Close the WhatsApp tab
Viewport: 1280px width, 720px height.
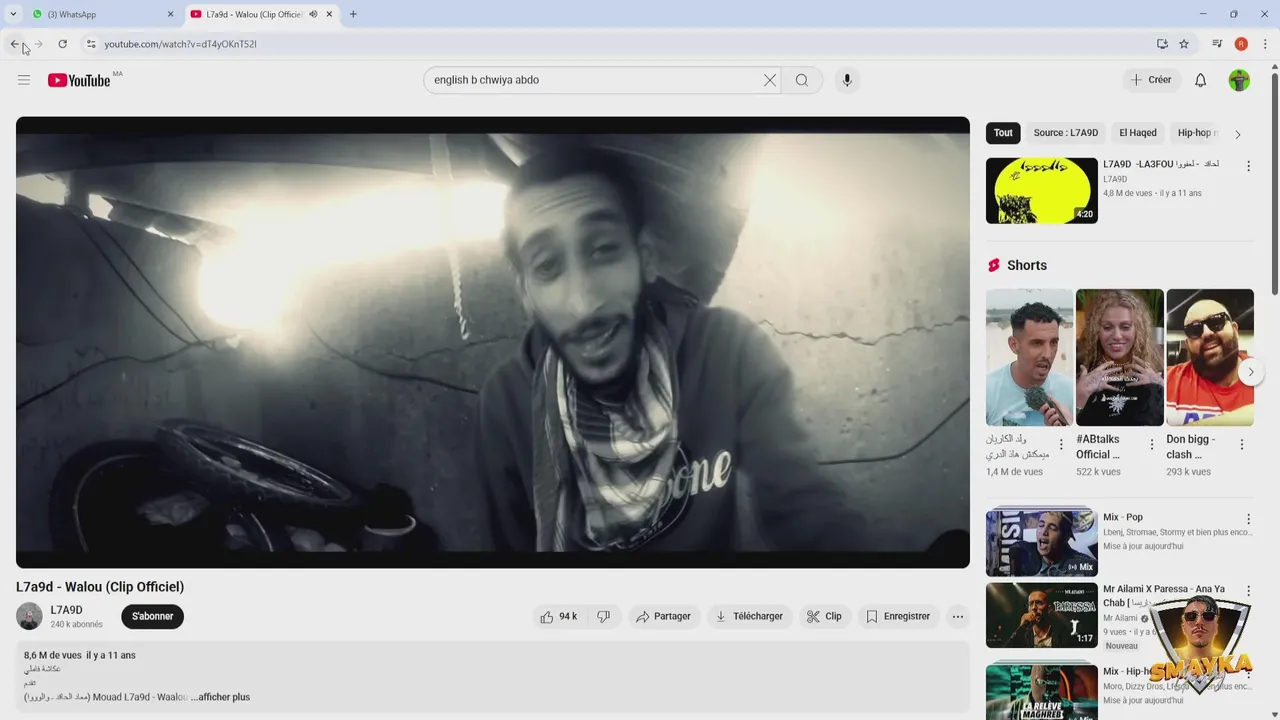pos(170,14)
